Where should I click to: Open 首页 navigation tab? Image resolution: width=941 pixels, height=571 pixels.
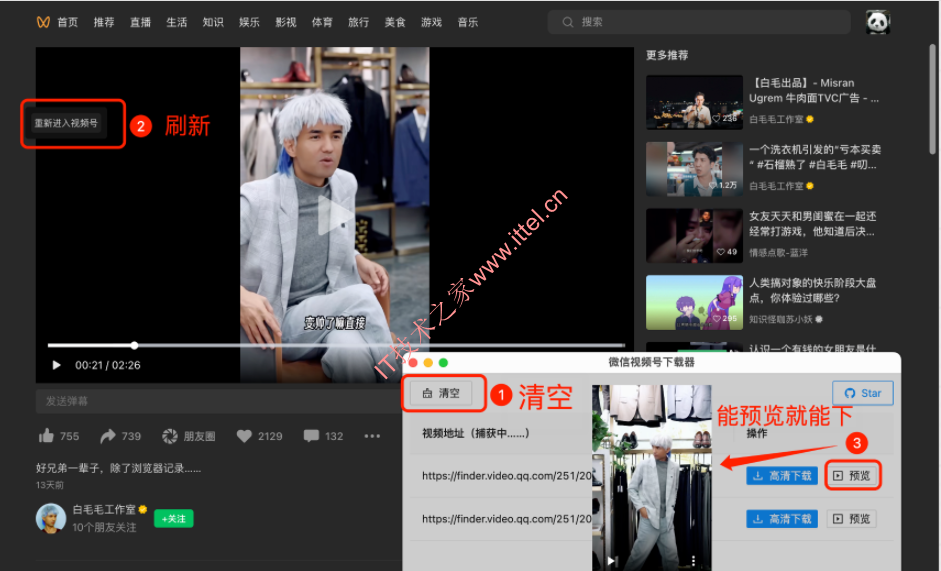click(67, 22)
